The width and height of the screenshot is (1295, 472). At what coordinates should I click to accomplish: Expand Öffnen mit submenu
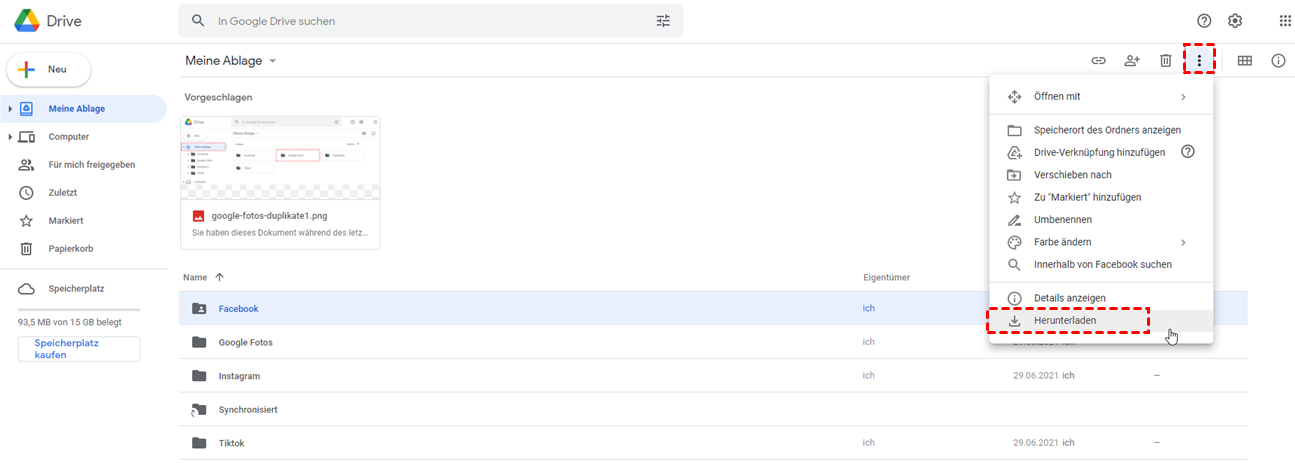click(x=1183, y=97)
